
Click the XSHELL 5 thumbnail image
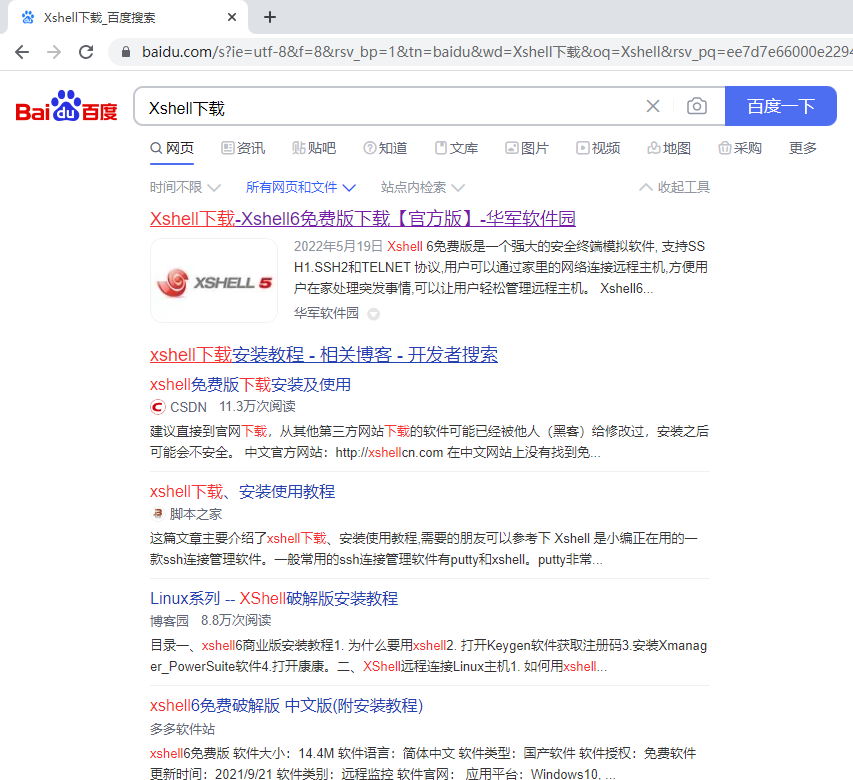pos(214,281)
